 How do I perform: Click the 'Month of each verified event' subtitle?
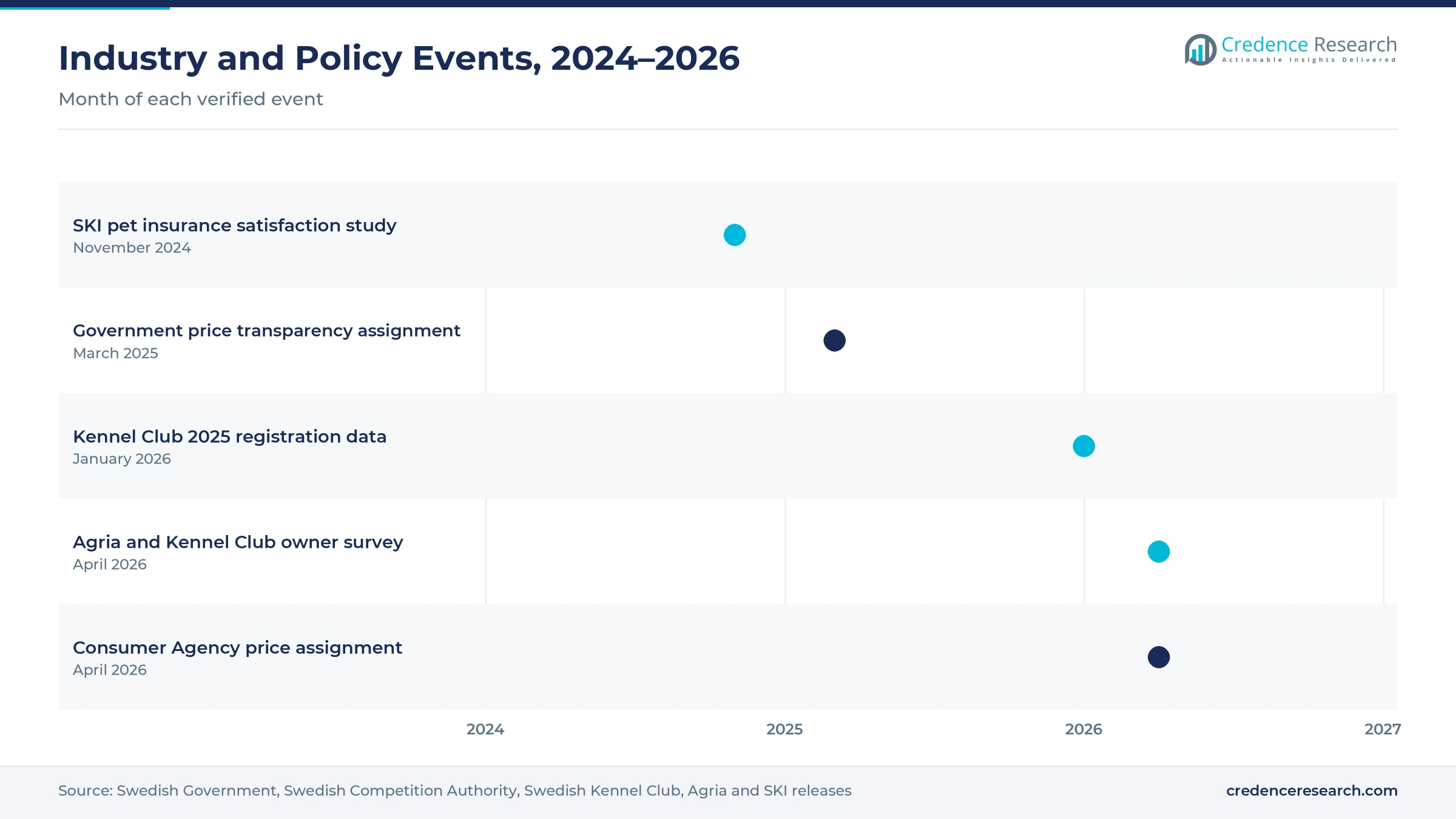click(190, 99)
